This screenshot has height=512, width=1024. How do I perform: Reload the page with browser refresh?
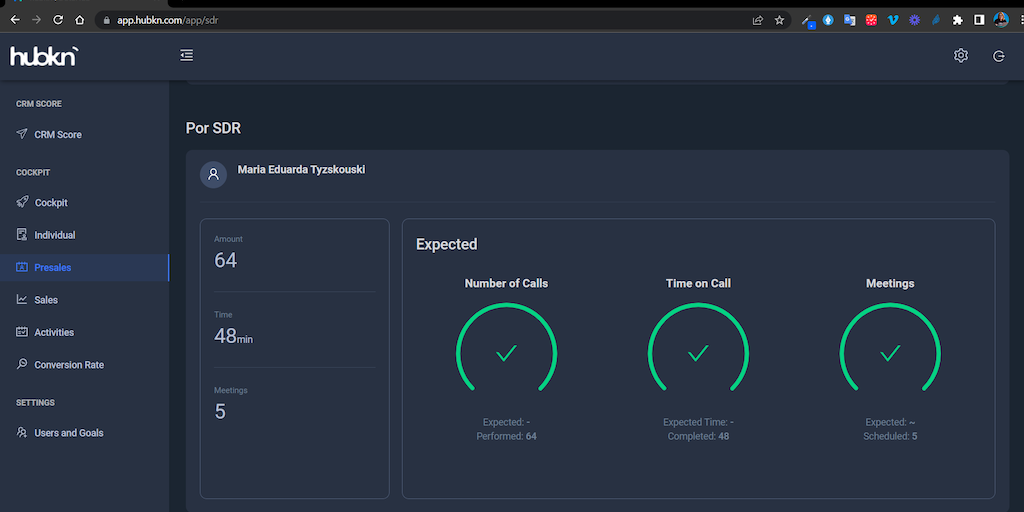pyautogui.click(x=58, y=20)
